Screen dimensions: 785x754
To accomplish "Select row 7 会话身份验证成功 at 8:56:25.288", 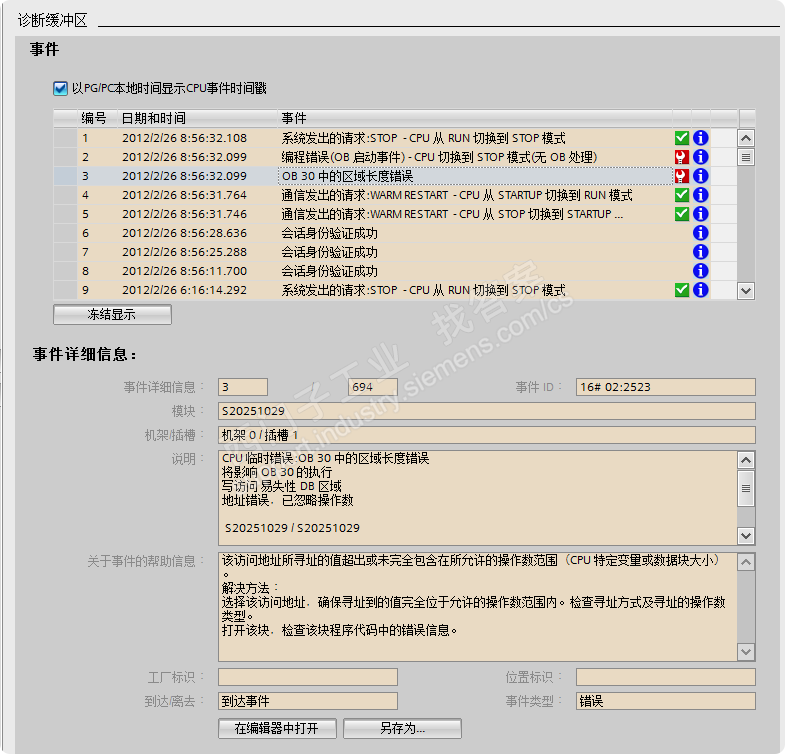I will [396, 252].
